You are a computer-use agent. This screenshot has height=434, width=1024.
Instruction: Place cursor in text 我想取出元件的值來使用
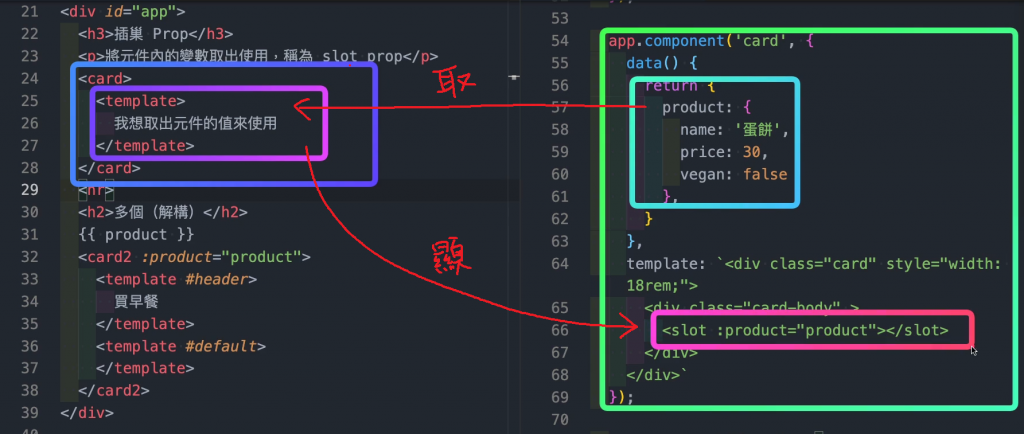click(195, 123)
